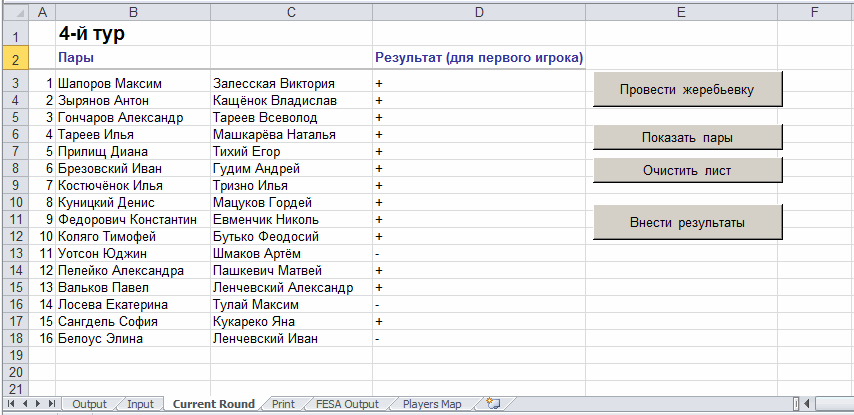854x415 pixels.
Task: Open the FESA Output sheet tab
Action: click(347, 404)
